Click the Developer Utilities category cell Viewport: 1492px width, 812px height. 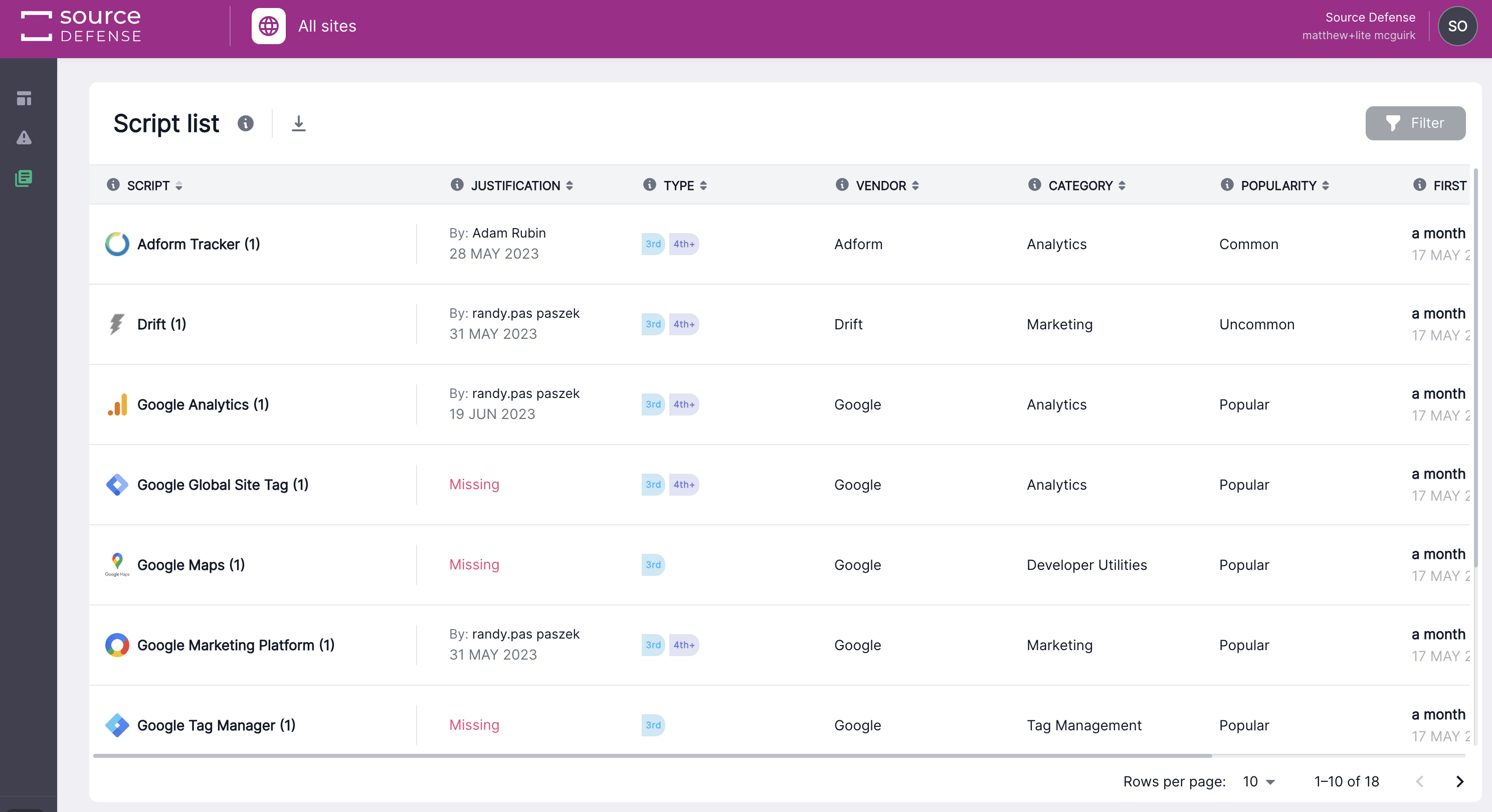coord(1086,565)
